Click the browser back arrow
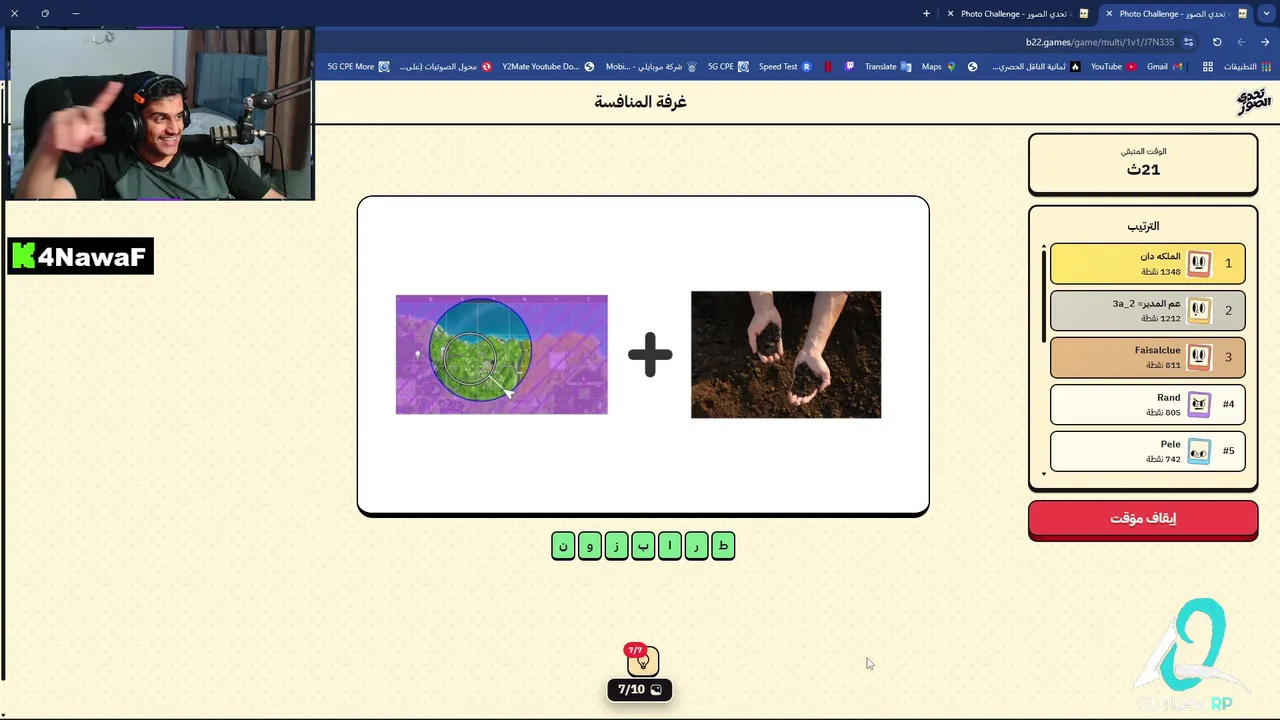Screen dimensions: 1280x720 tap(1241, 42)
